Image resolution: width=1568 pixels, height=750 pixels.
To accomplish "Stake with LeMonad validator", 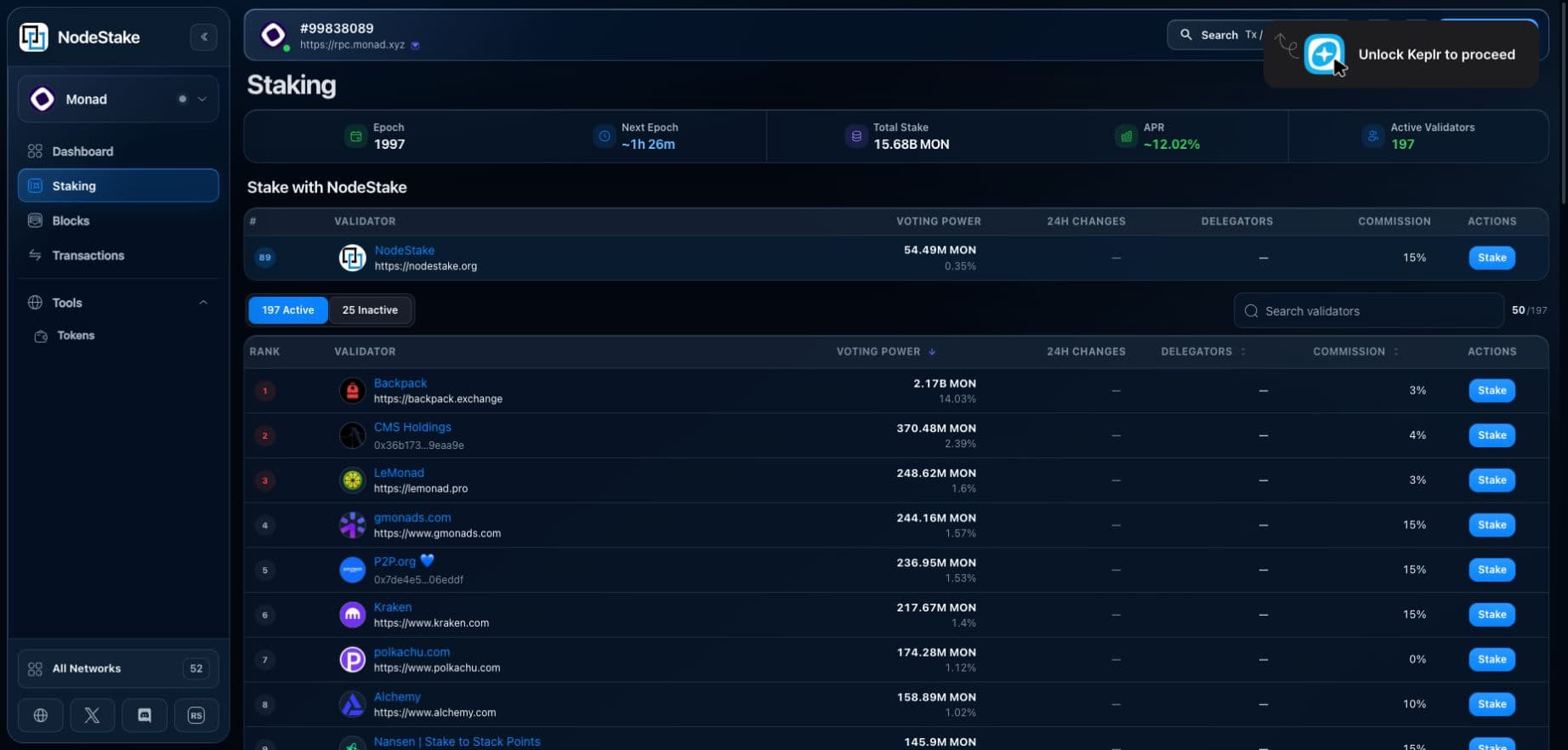I will coord(1491,480).
